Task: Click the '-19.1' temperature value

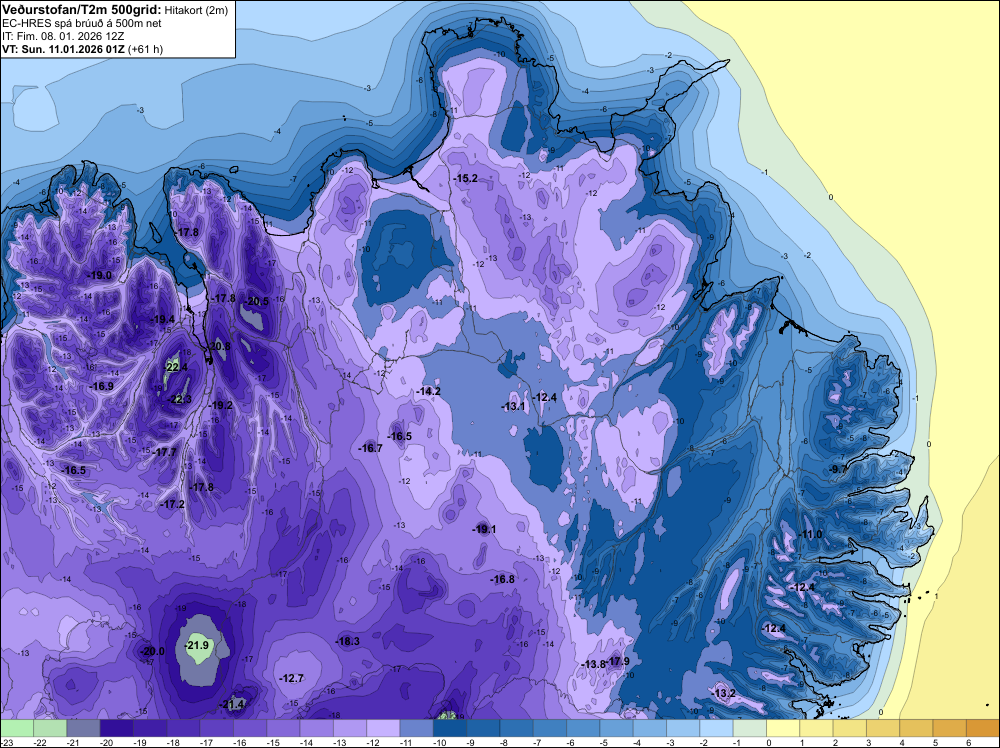Action: [x=484, y=529]
